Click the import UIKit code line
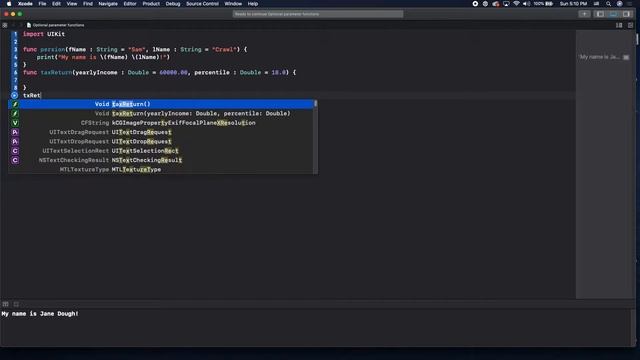The height and width of the screenshot is (360, 640). tap(44, 34)
